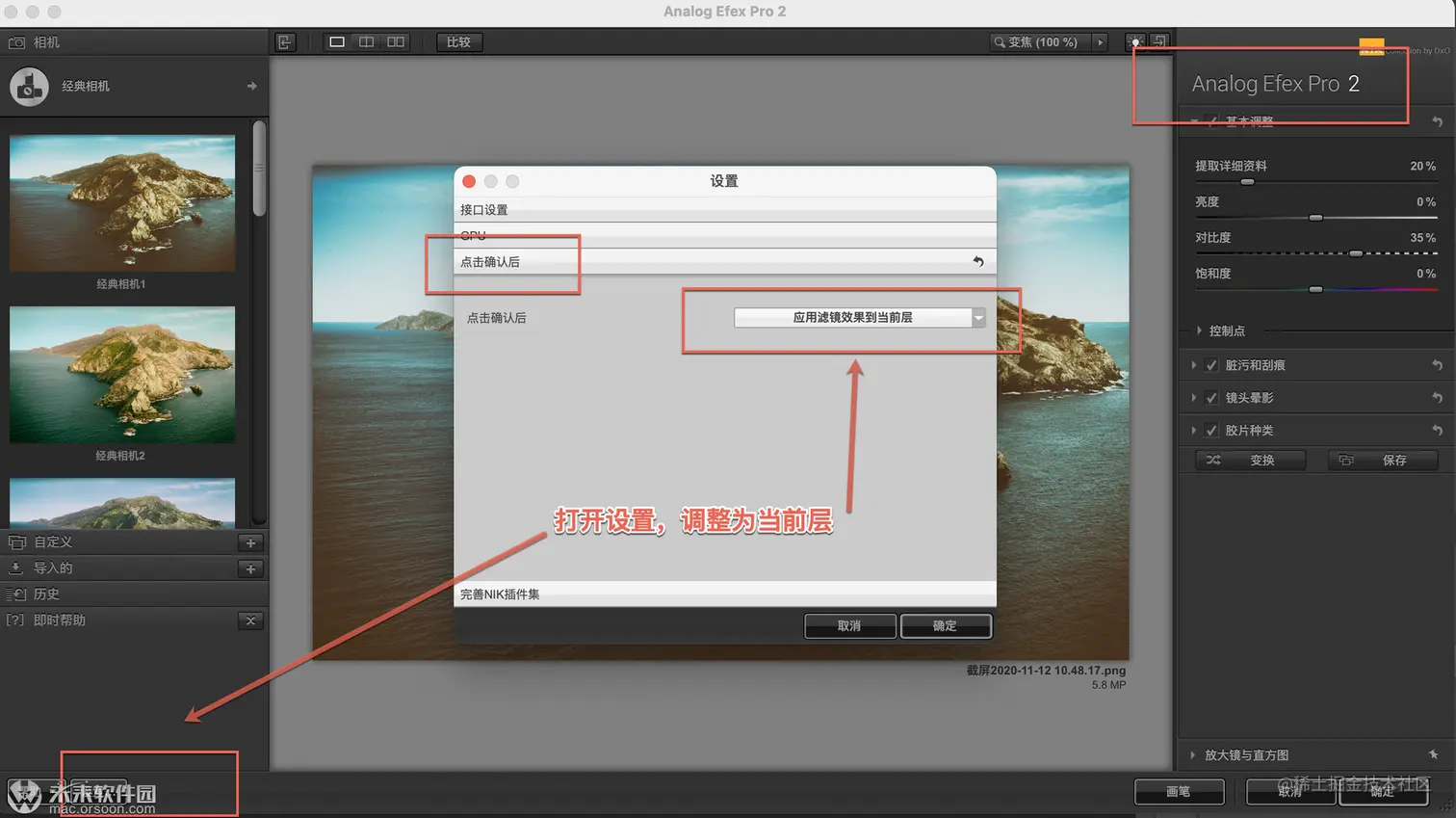Open the 变焦 zoom menu arrow
1456x818 pixels.
coord(1101,42)
